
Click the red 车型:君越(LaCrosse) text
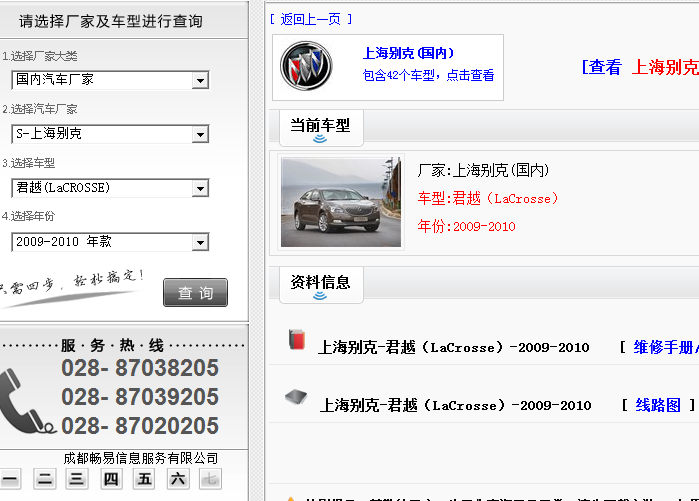[x=488, y=198]
